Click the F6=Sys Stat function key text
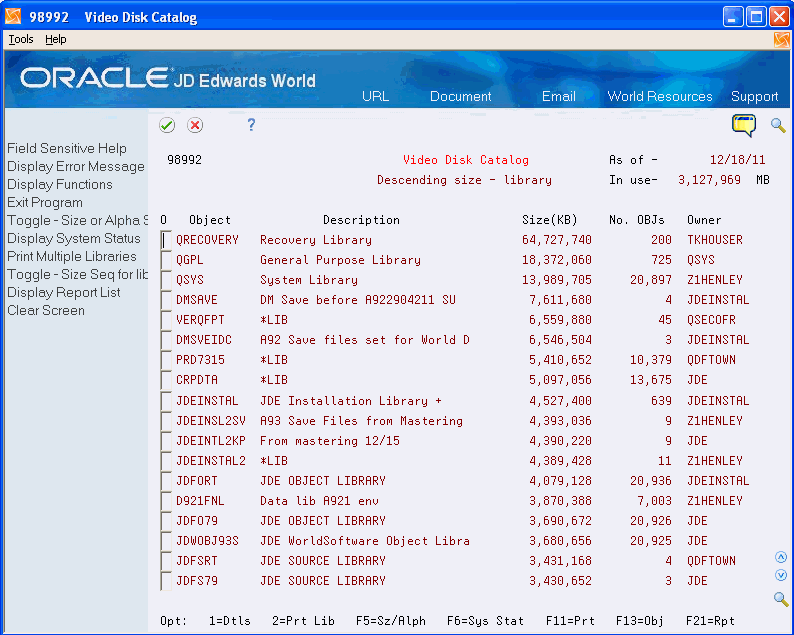794x635 pixels. point(485,621)
